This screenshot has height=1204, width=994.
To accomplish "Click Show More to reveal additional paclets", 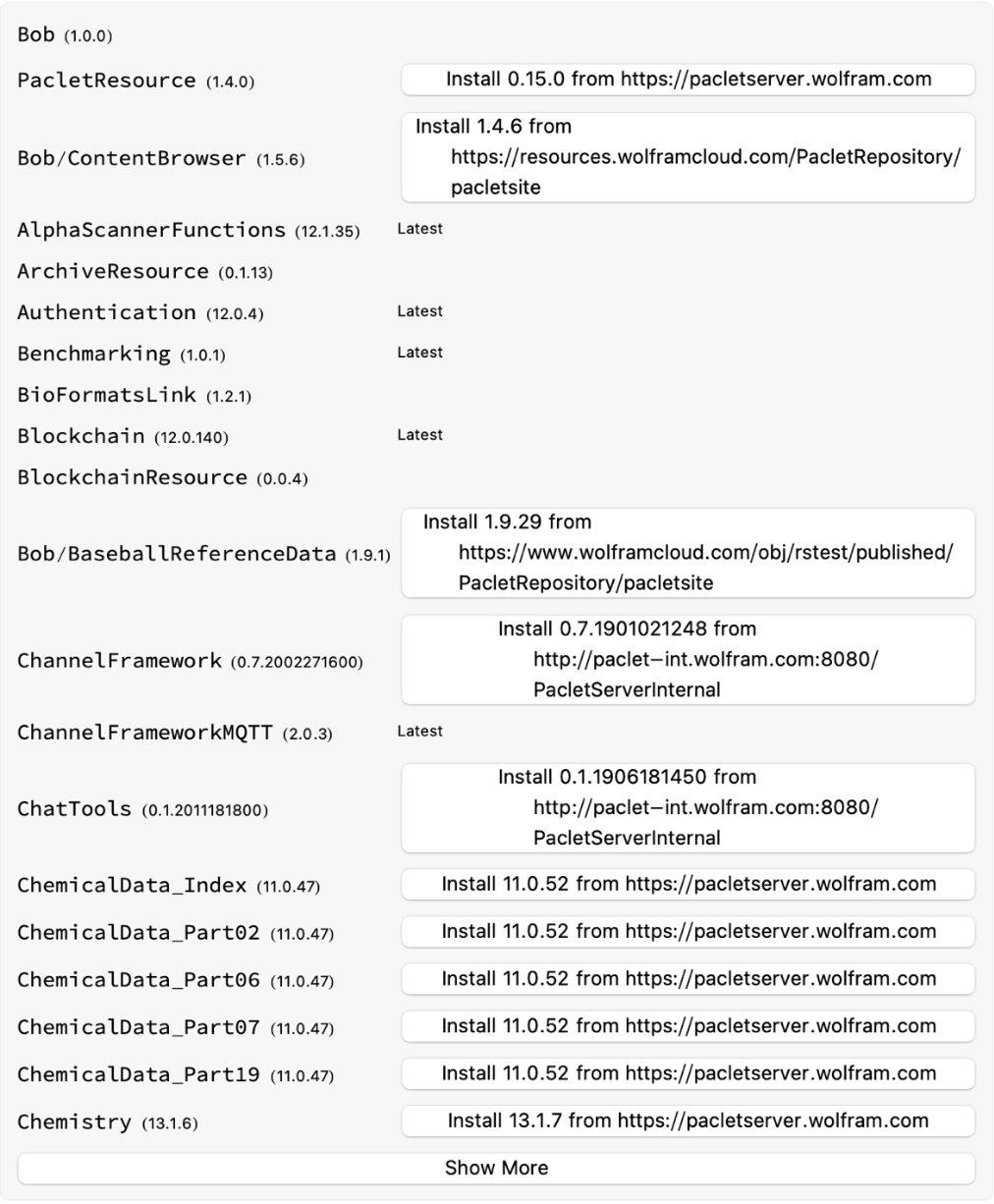I will click(x=497, y=1168).
